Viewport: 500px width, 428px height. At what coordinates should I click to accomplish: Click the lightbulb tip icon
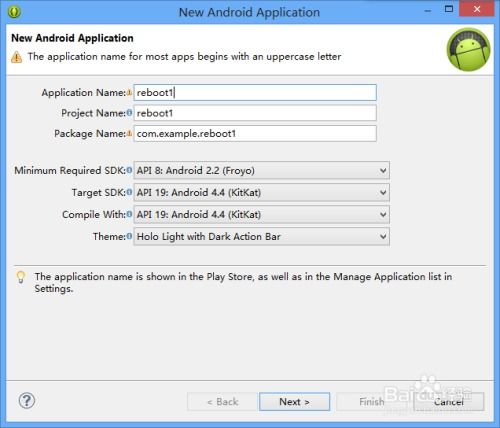coord(21,277)
